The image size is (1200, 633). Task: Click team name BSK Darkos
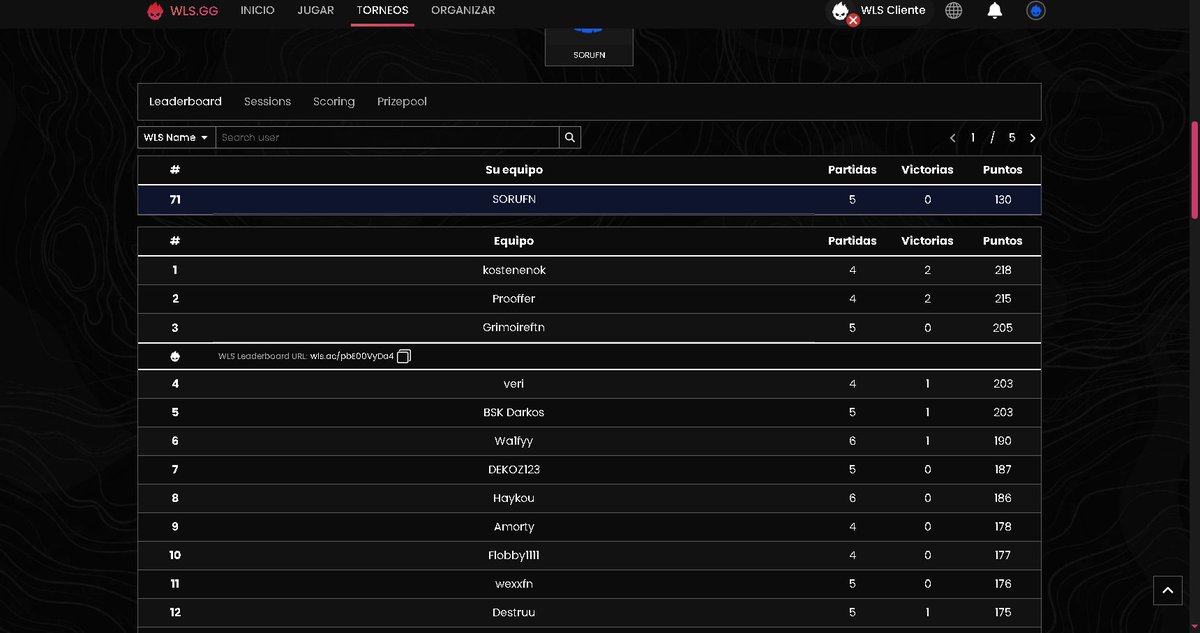click(x=514, y=412)
